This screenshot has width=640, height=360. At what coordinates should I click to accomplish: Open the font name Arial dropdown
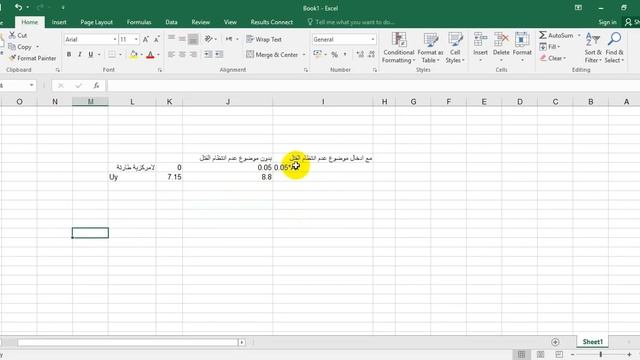pos(115,39)
